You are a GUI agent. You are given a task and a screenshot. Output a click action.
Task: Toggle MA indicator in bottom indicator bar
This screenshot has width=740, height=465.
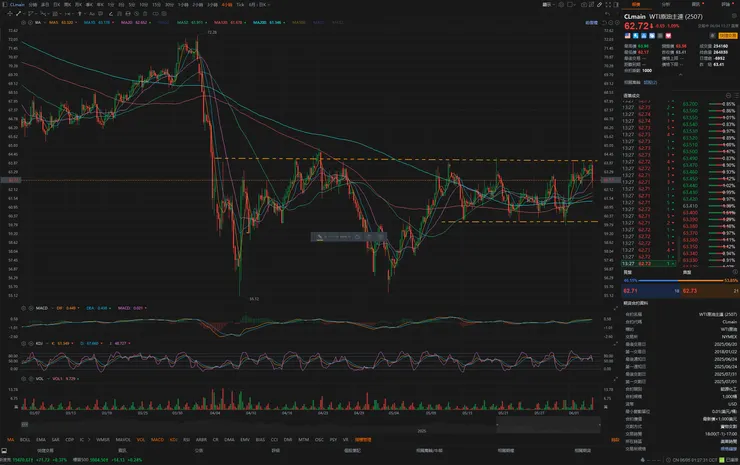click(x=10, y=440)
